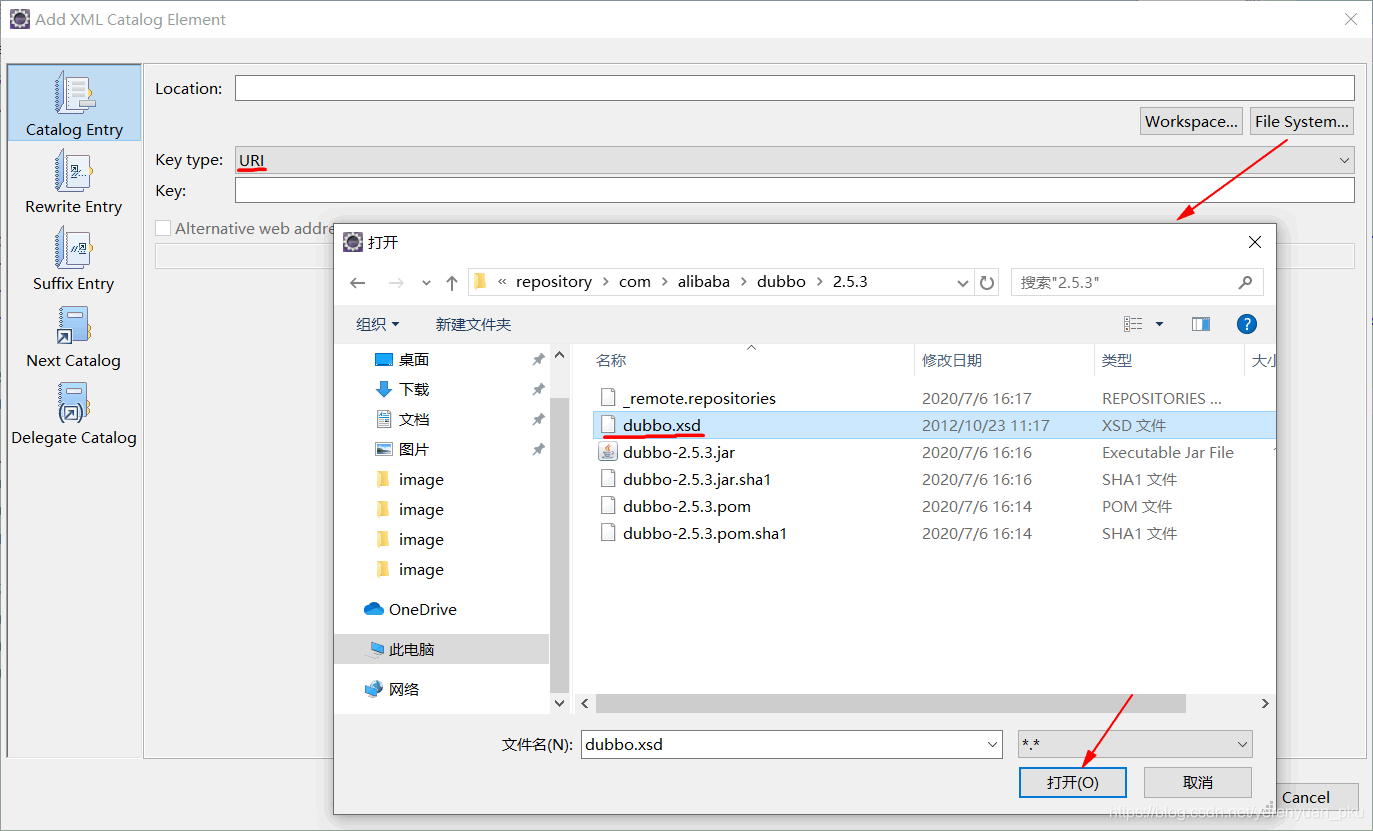Click the Key input field
1373x831 pixels.
point(794,190)
